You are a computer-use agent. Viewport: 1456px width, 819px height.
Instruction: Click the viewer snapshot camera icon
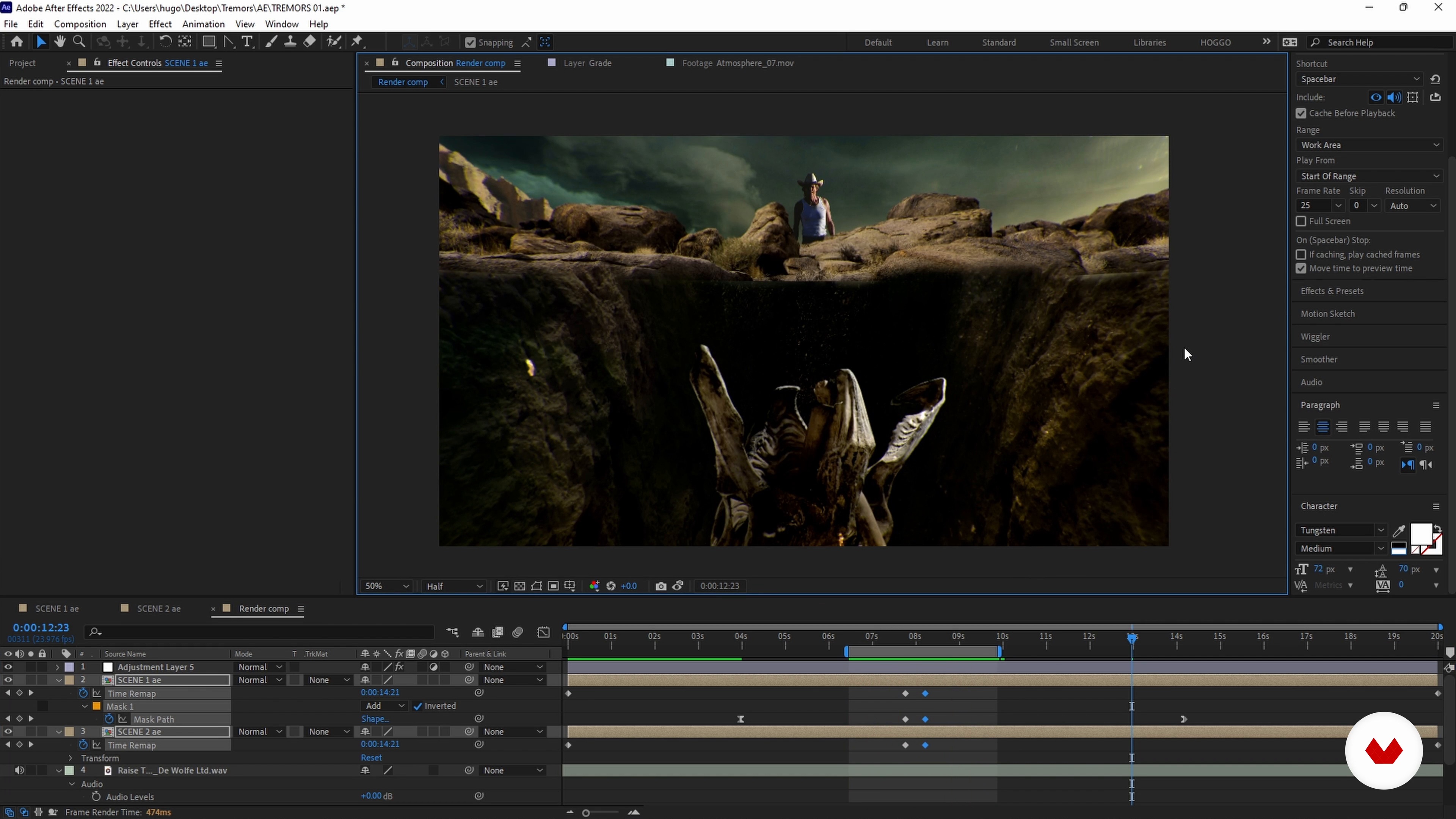click(x=660, y=586)
